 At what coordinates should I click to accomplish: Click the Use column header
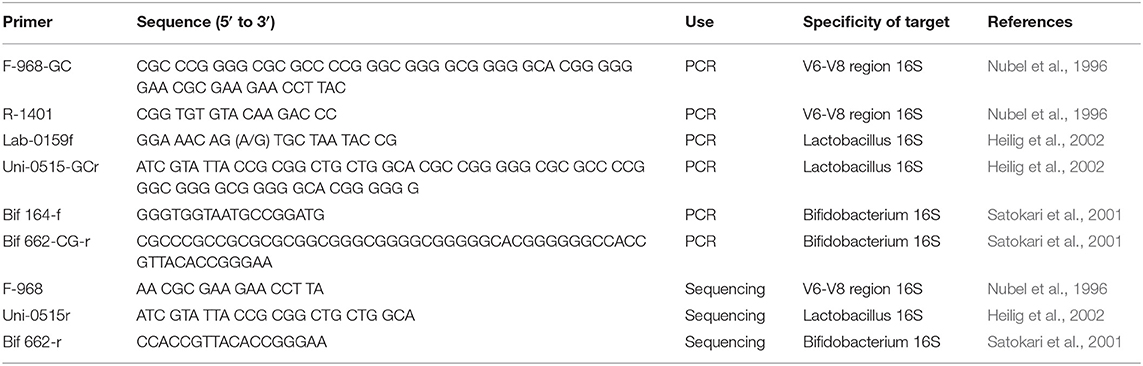tap(699, 22)
